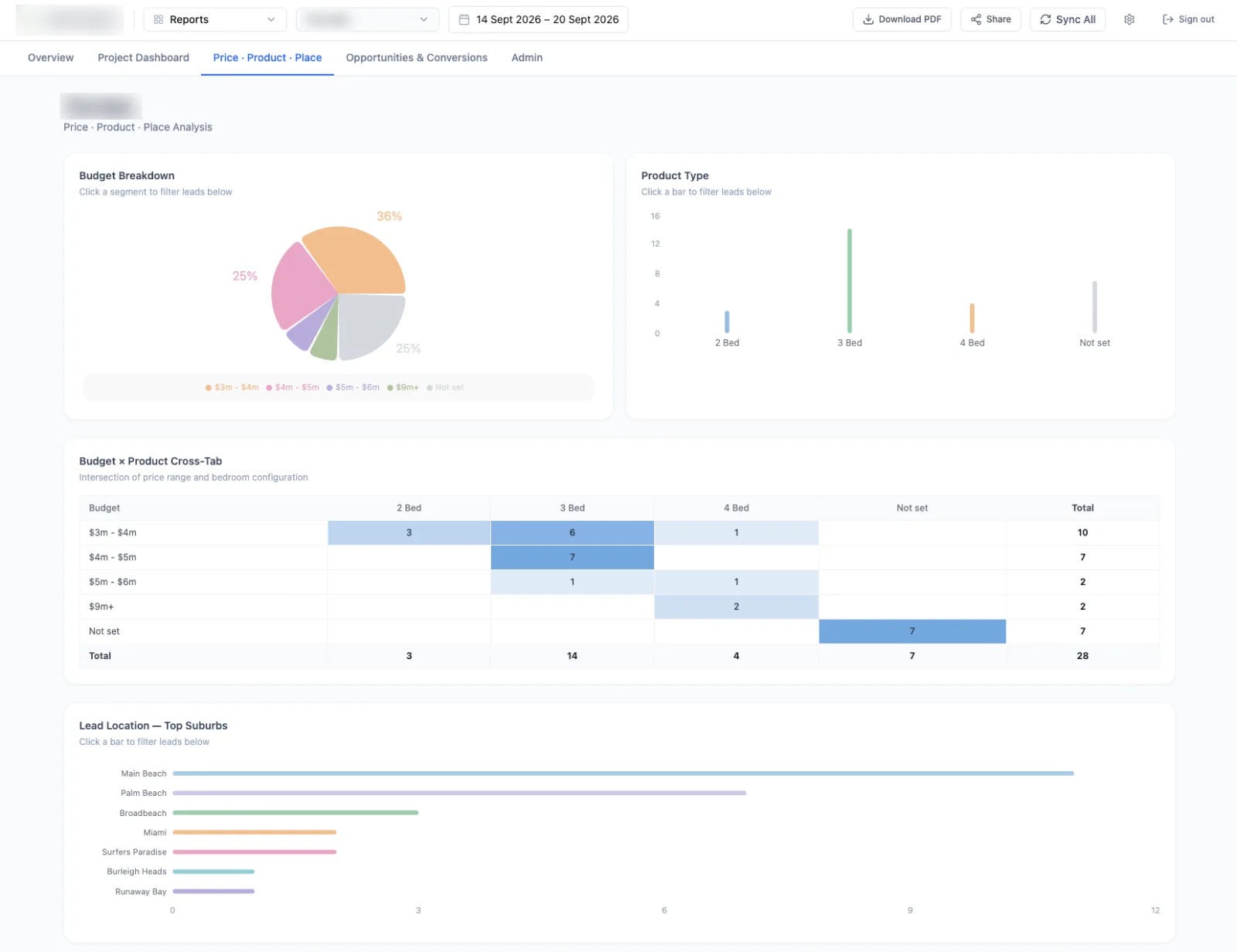This screenshot has height=952, width=1237.
Task: Click the Not set bar in Product Type chart
Action: tap(1095, 307)
